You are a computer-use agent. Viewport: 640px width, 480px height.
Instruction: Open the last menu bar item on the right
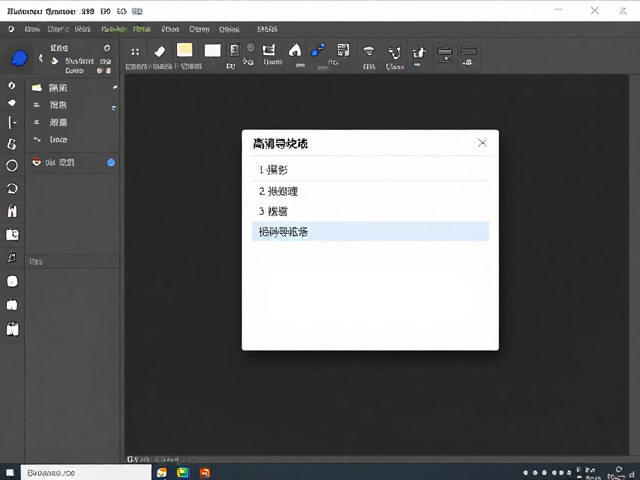(267, 29)
